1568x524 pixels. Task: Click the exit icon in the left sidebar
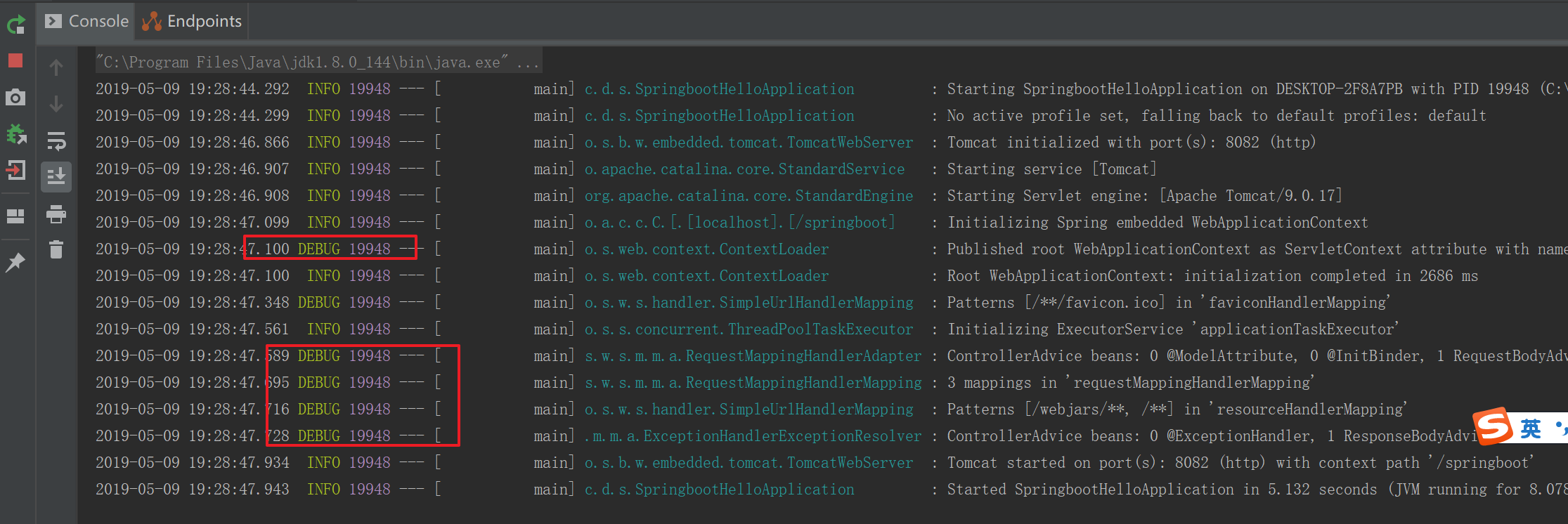click(15, 170)
